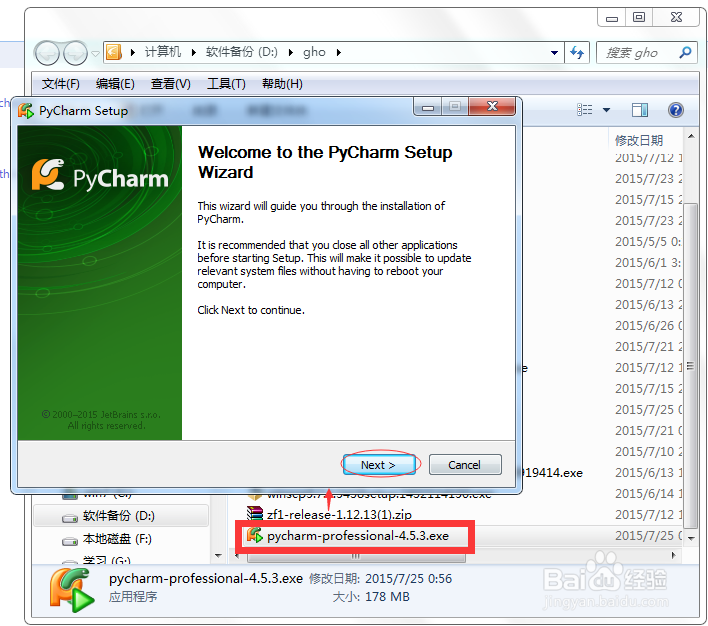This screenshot has width=708, height=626.
Task: Open recent pages dropdown beside navigation arrows
Action: [95, 53]
